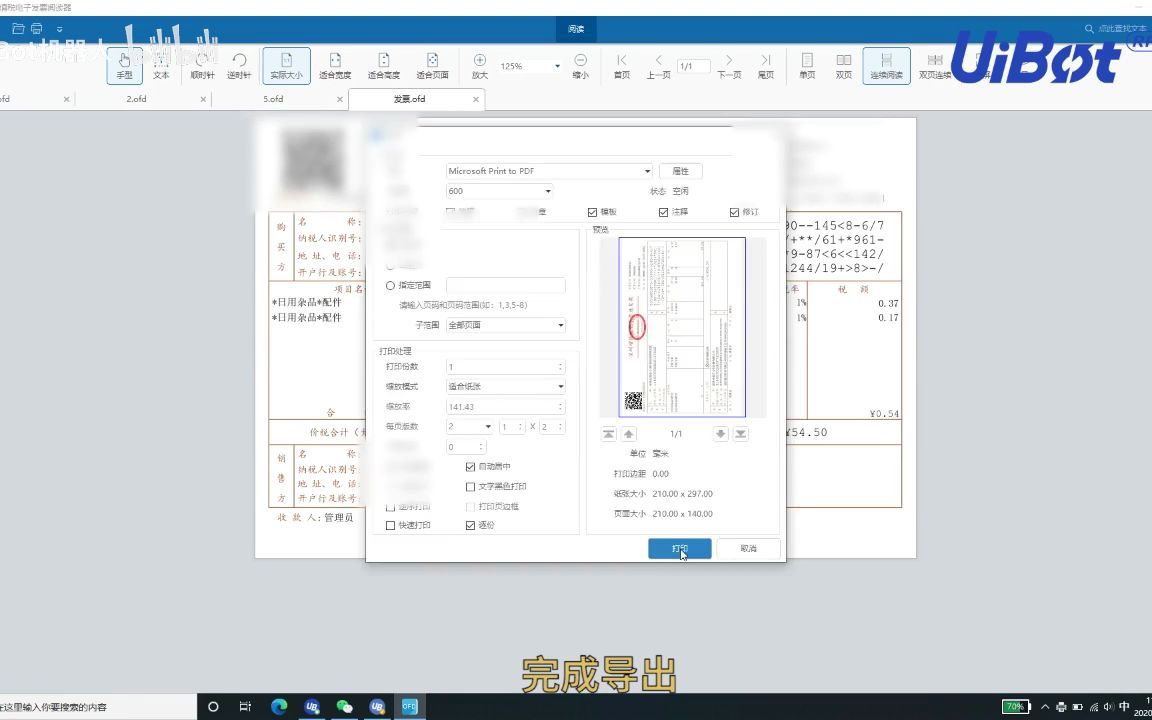Expand the 子范围 page subrange dropdown

(560, 325)
